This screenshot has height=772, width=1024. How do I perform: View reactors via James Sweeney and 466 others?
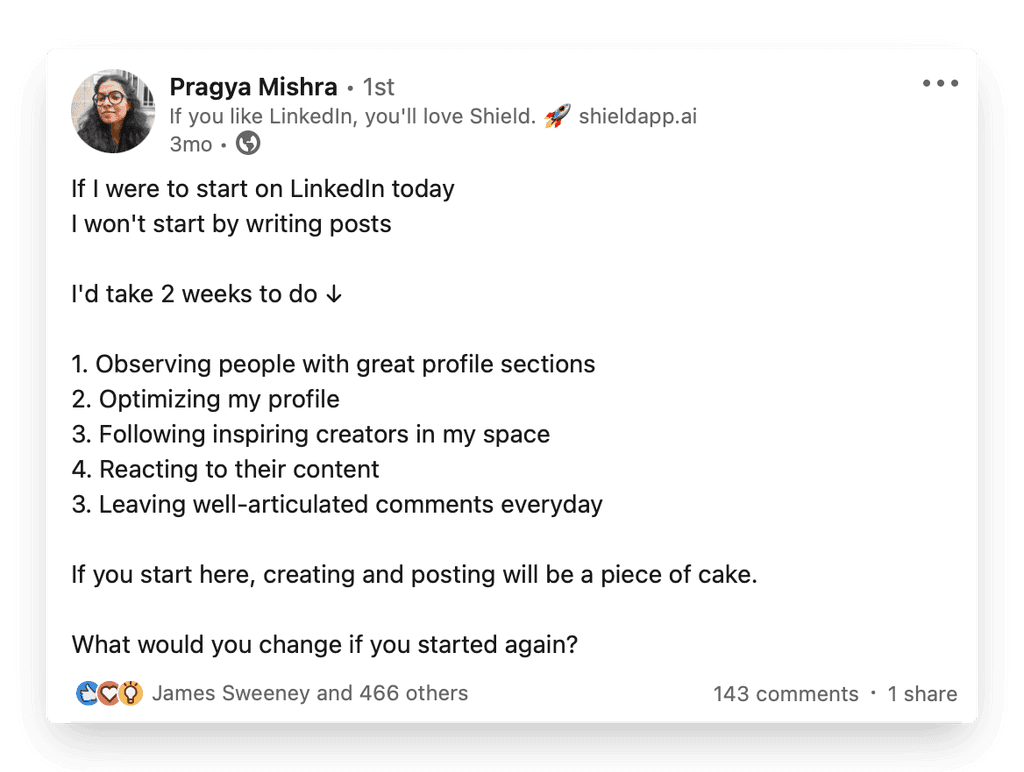(309, 692)
